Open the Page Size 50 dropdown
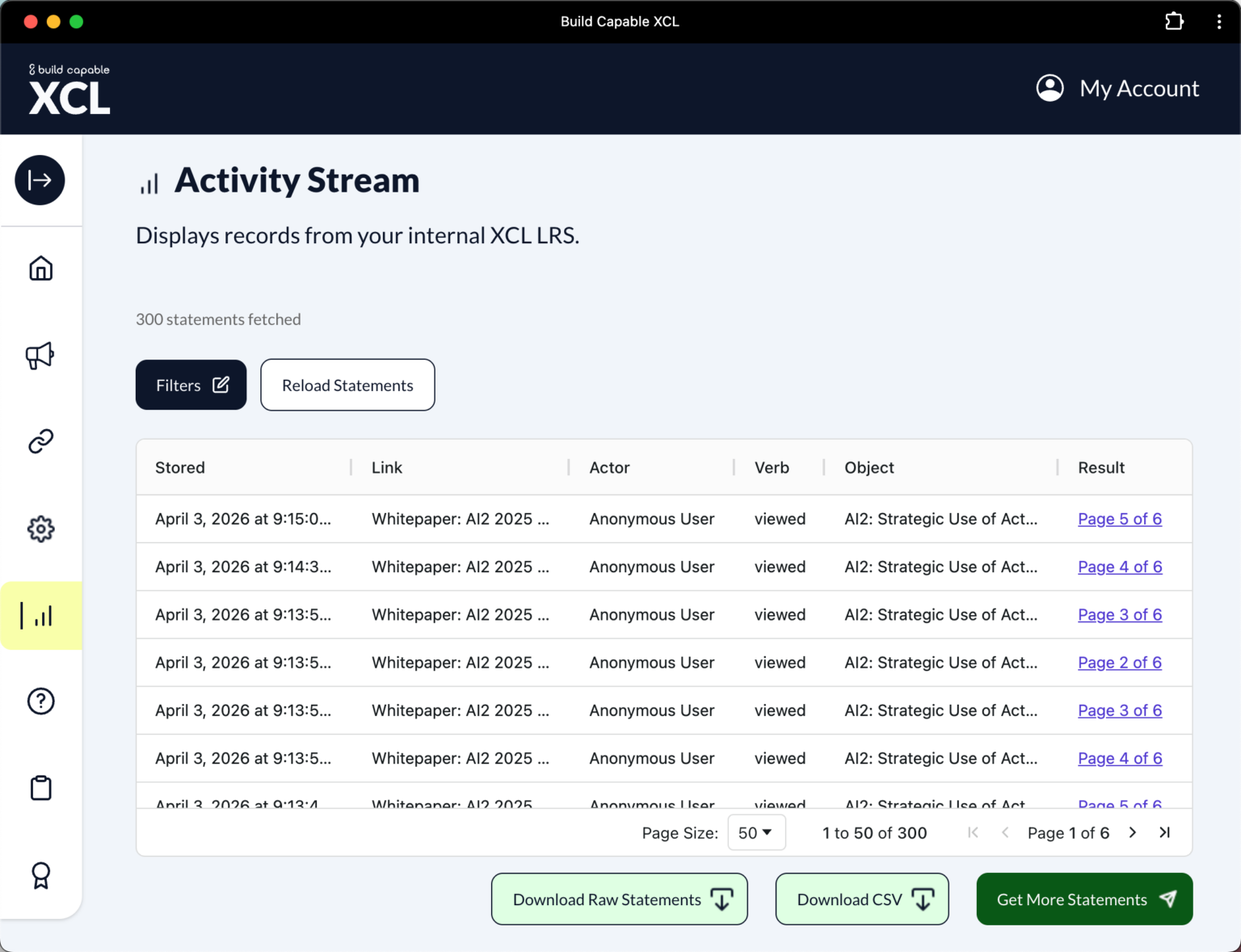This screenshot has width=1241, height=952. click(756, 832)
